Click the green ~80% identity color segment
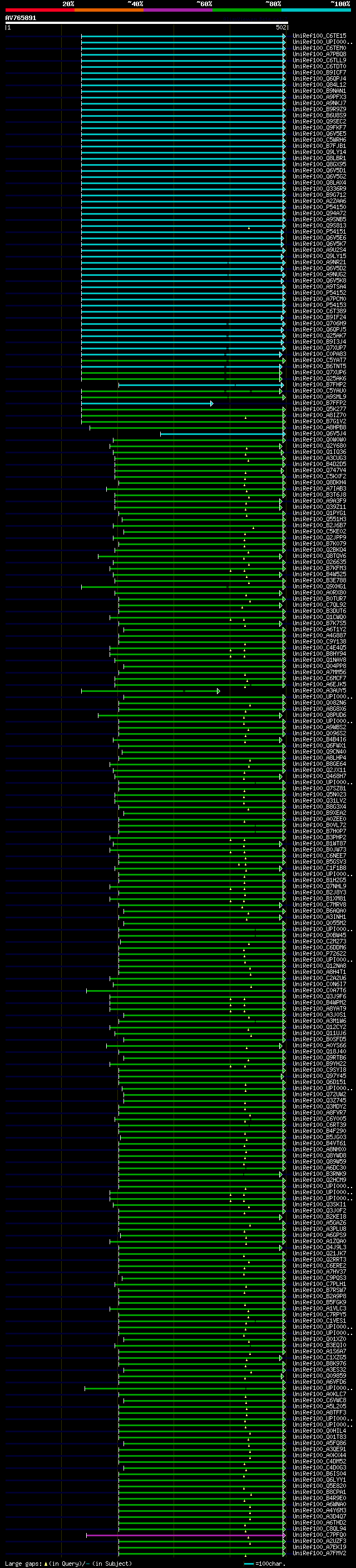Image resolution: width=356 pixels, height=1568 pixels. point(247,10)
